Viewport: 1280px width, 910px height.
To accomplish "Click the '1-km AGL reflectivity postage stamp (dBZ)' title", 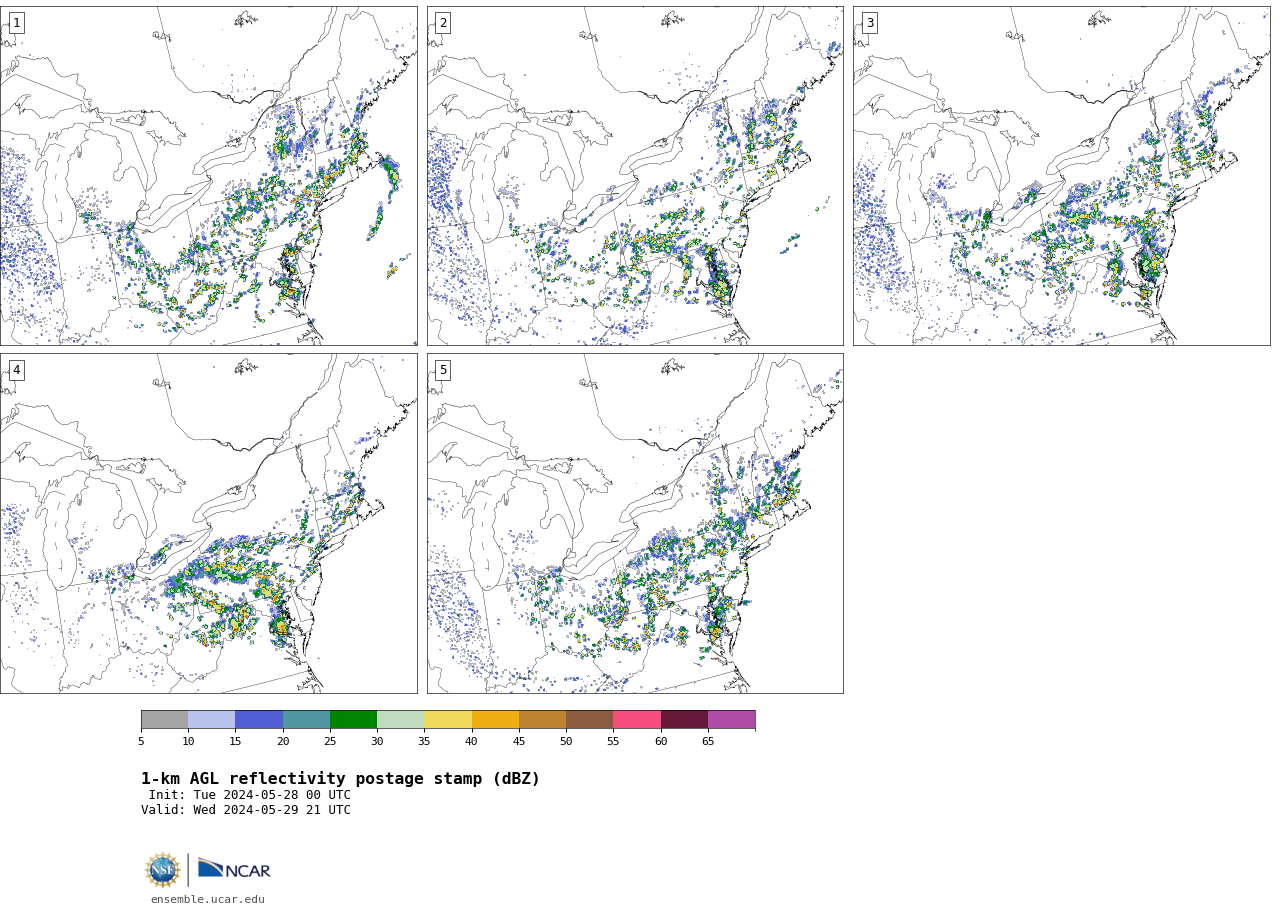I will click(340, 779).
